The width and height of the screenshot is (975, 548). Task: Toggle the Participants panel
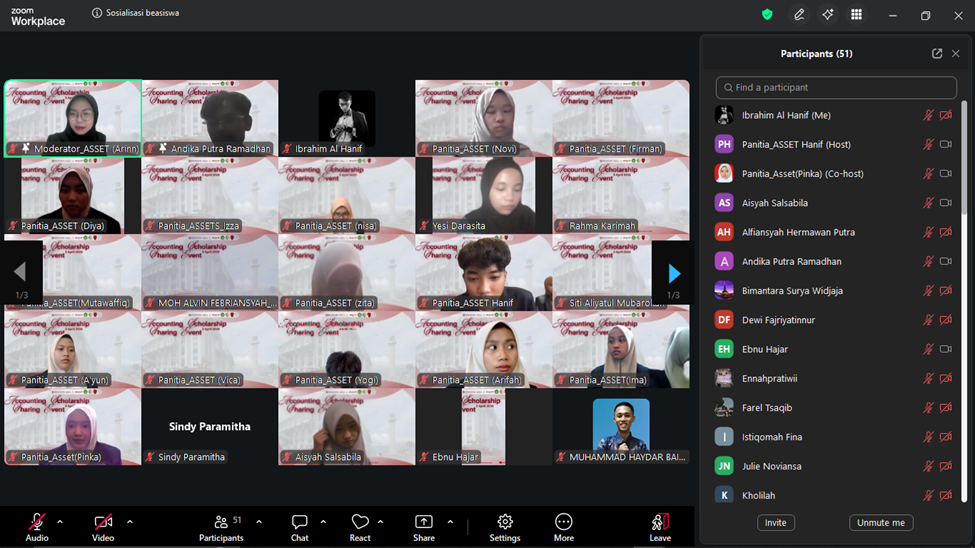click(222, 527)
